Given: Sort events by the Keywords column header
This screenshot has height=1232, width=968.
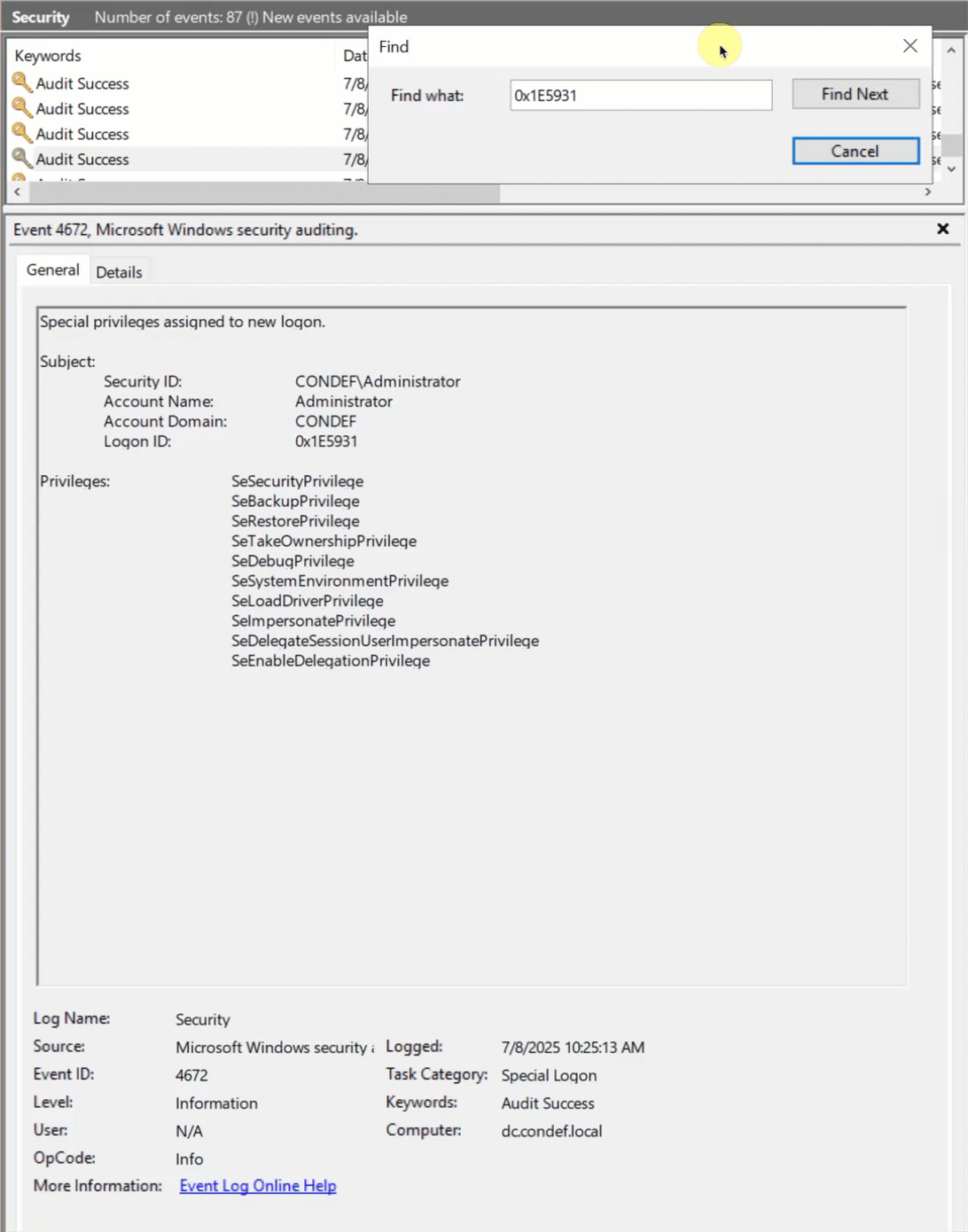Looking at the screenshot, I should click(x=48, y=56).
